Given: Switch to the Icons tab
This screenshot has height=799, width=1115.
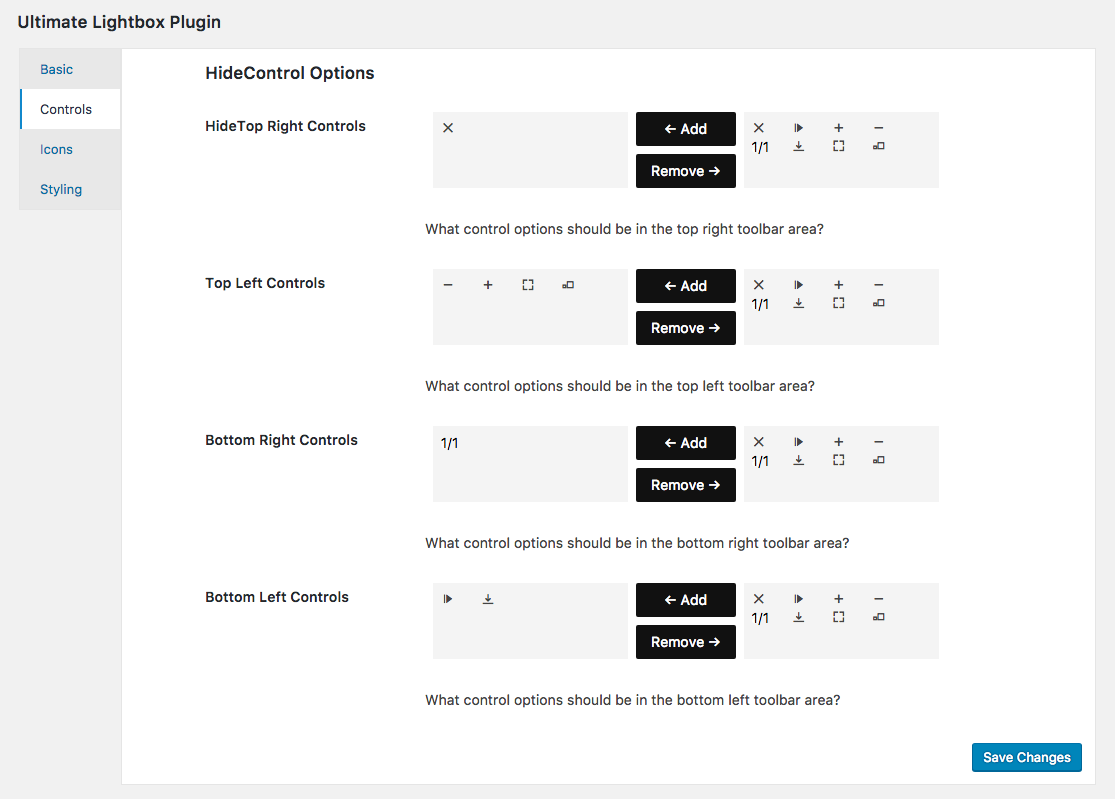Looking at the screenshot, I should [x=56, y=149].
